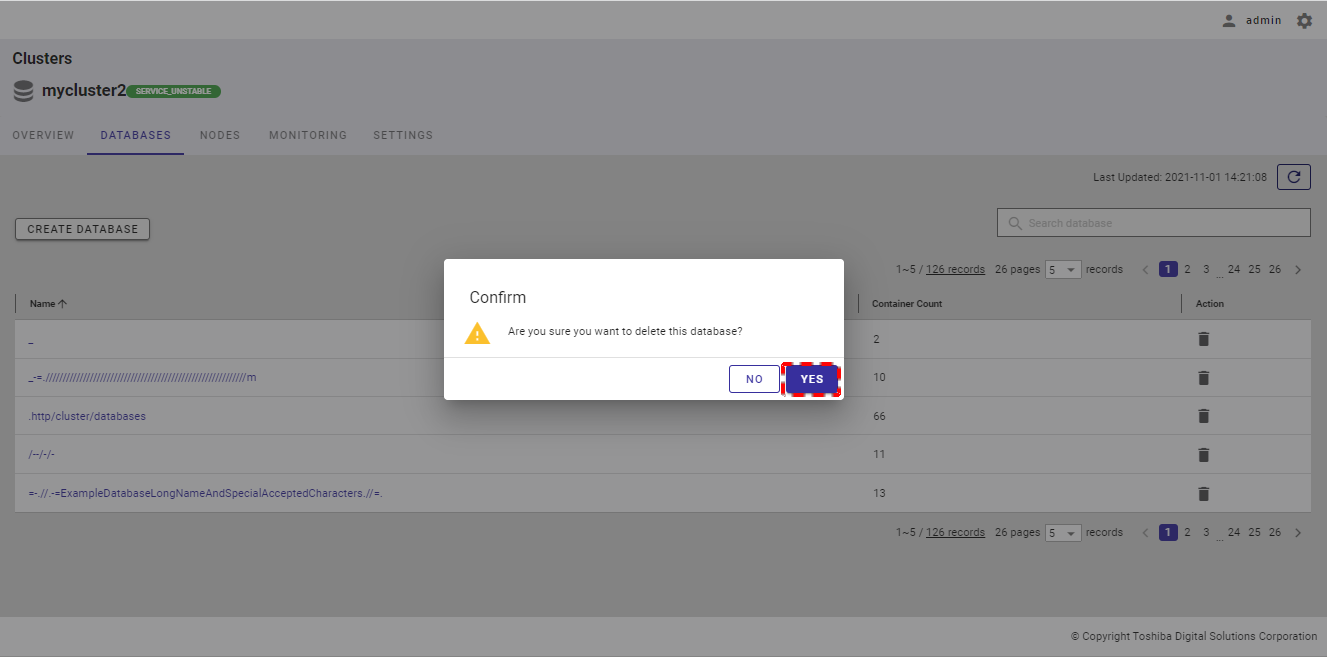Switch to the Nodes tab
Image resolution: width=1327 pixels, height=657 pixels.
220,135
